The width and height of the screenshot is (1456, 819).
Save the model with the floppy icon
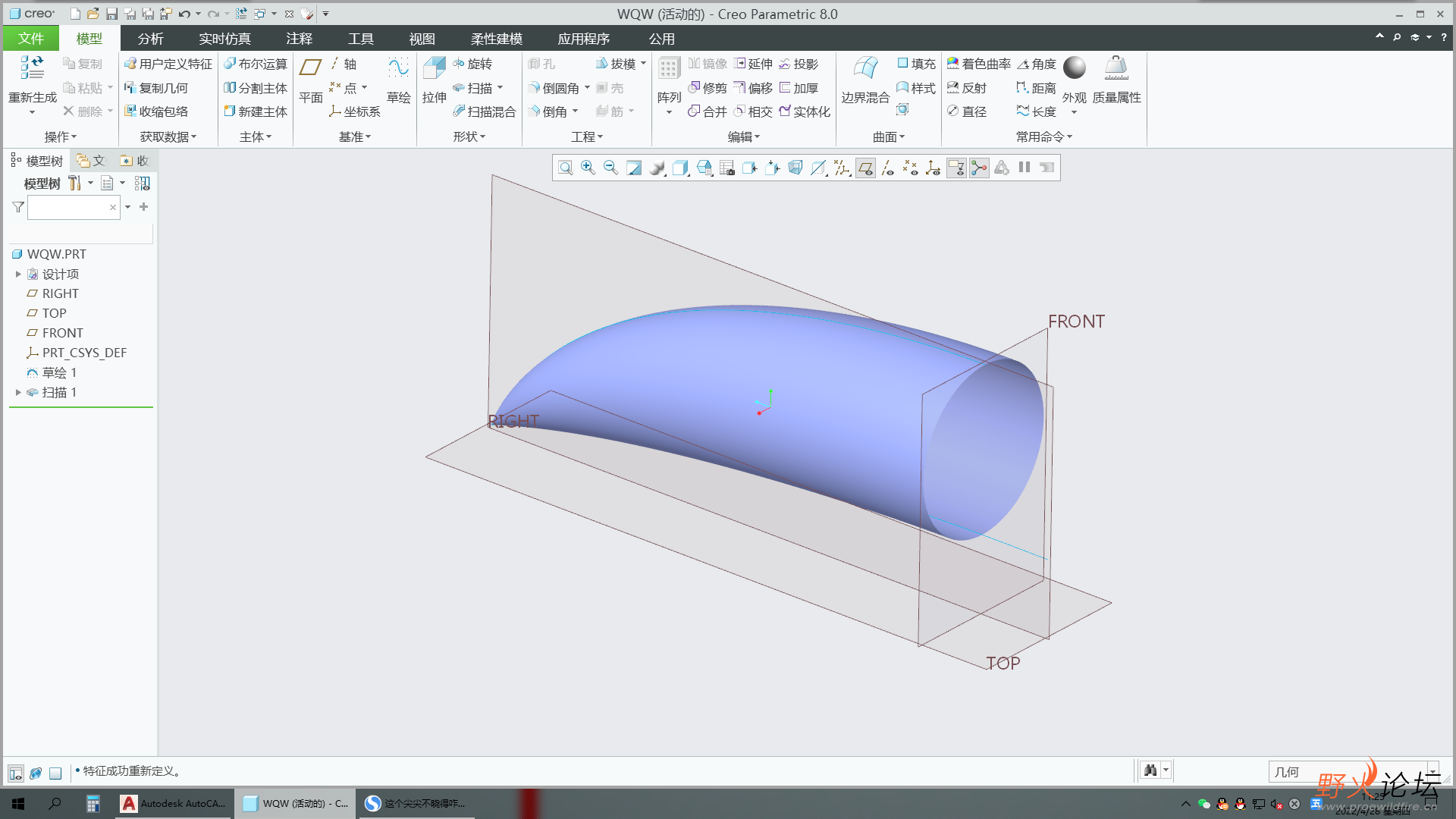[111, 14]
